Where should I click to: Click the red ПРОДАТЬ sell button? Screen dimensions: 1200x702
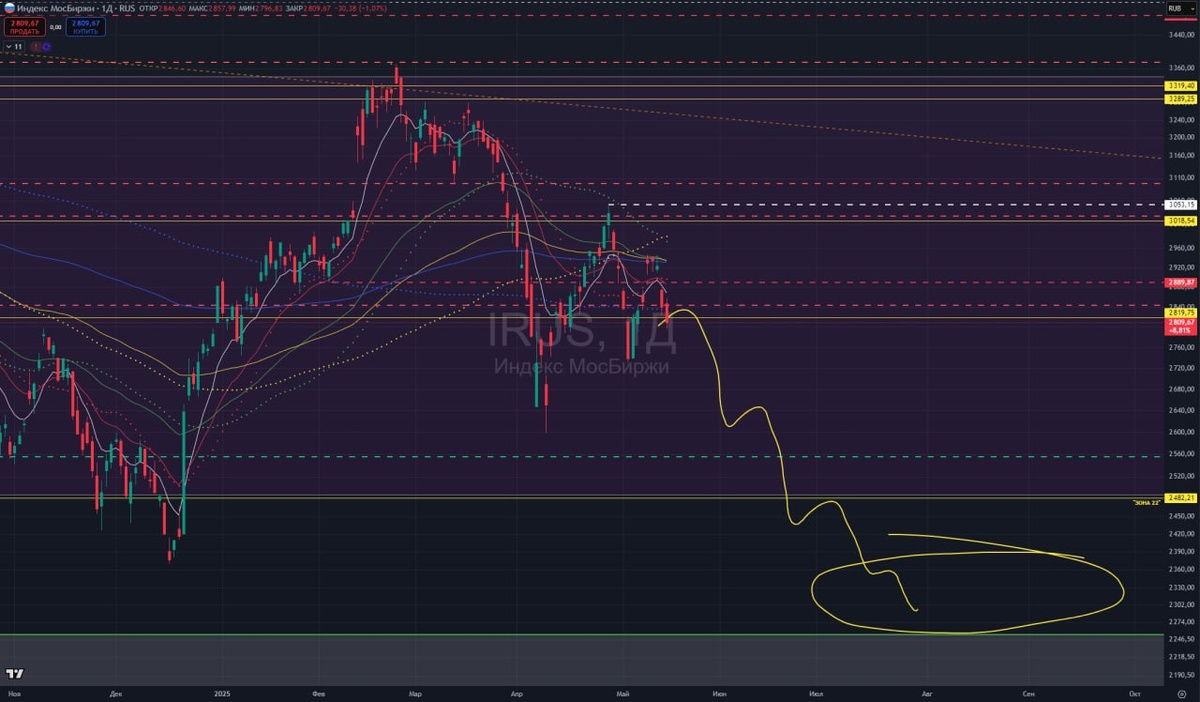tap(25, 27)
